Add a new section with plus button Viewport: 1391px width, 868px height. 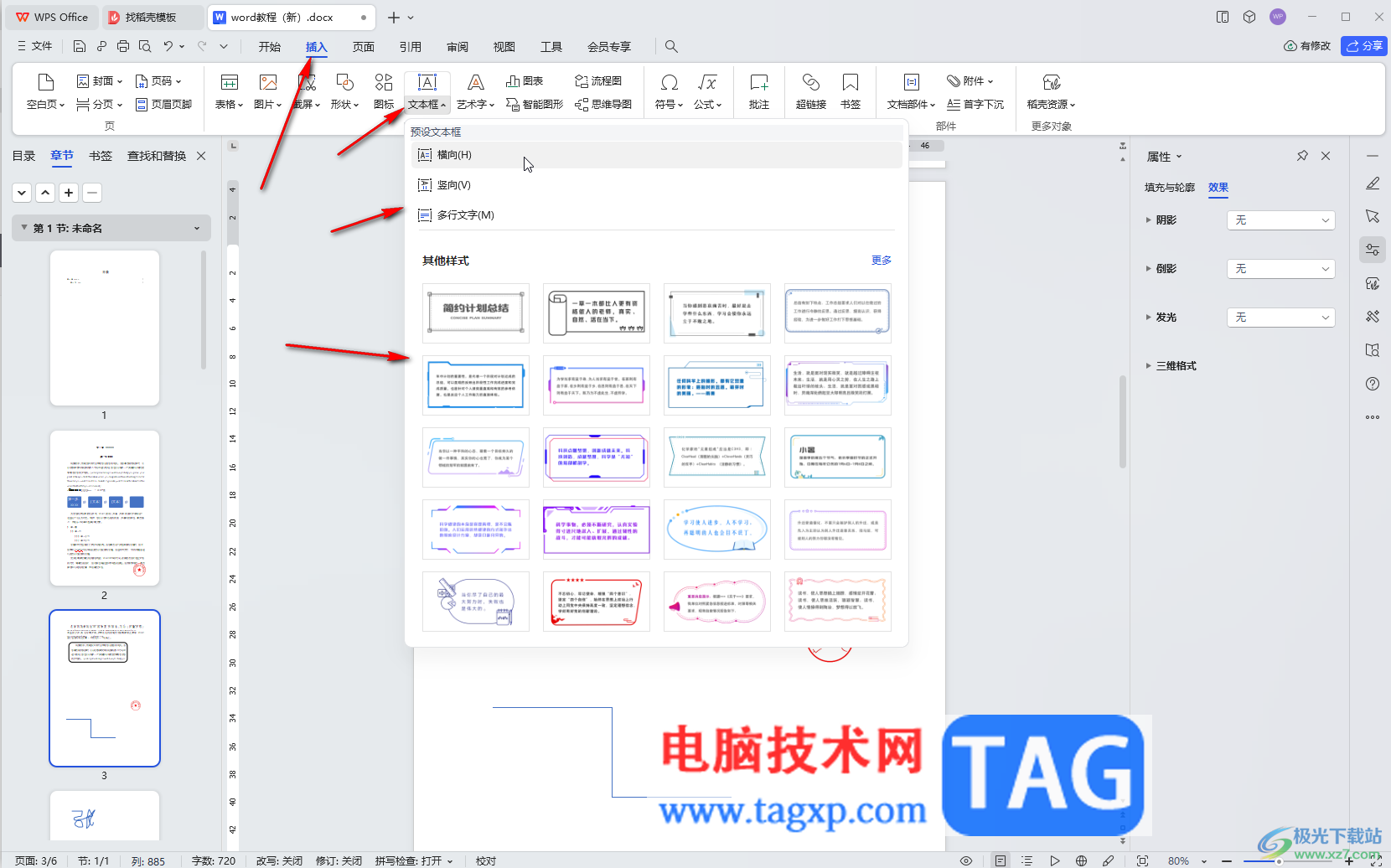[69, 193]
